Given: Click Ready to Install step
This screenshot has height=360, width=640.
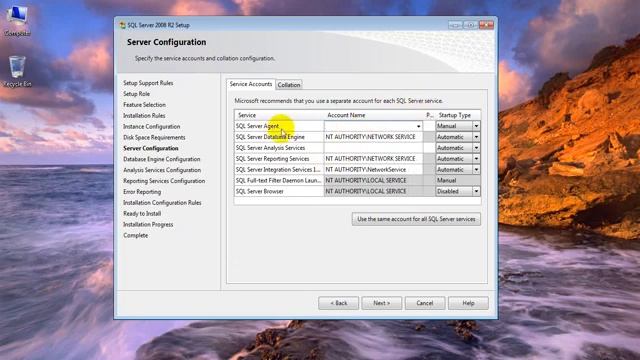Looking at the screenshot, I should [142, 213].
